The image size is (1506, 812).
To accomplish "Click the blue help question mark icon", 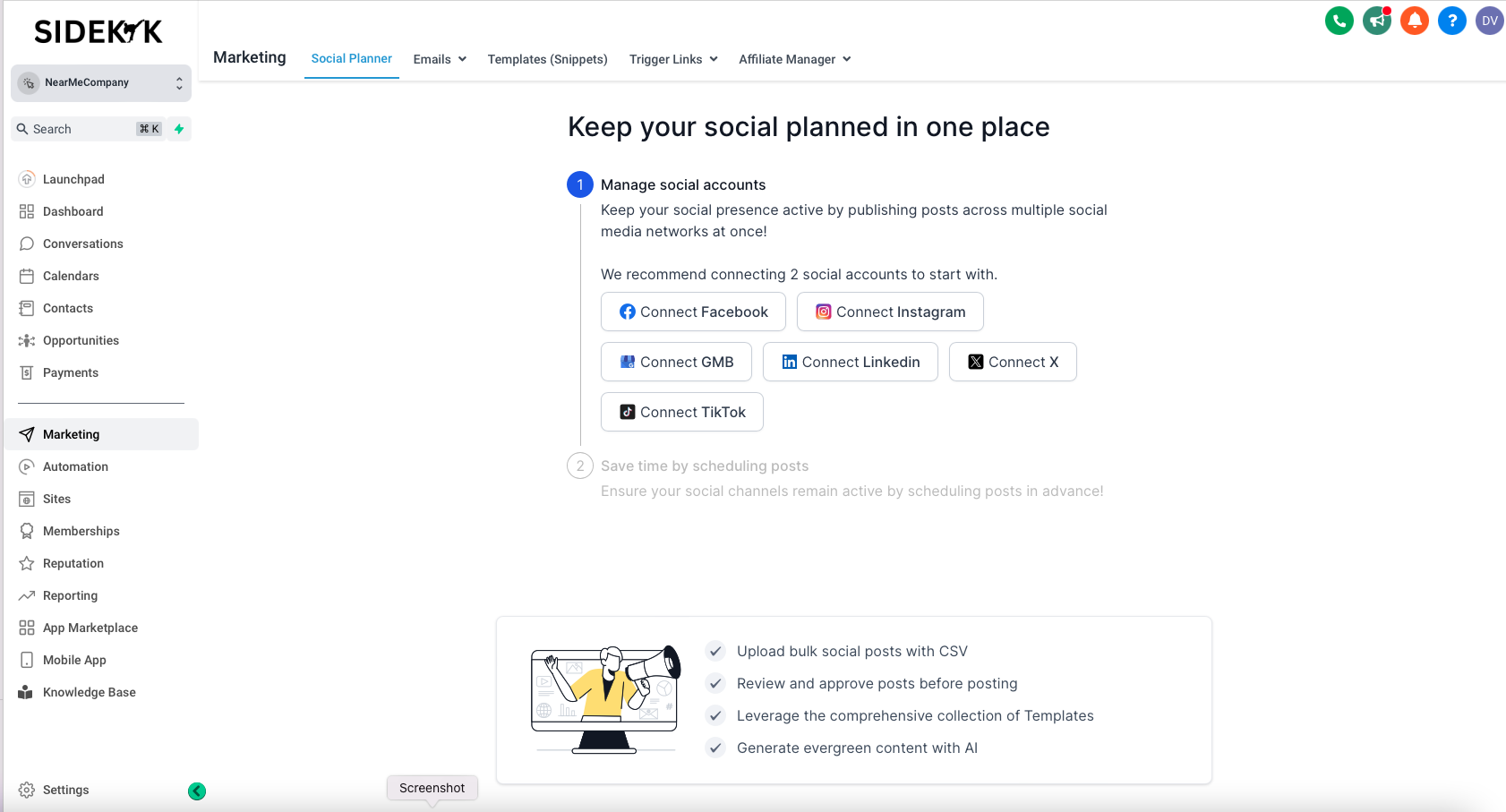I will pos(1451,21).
